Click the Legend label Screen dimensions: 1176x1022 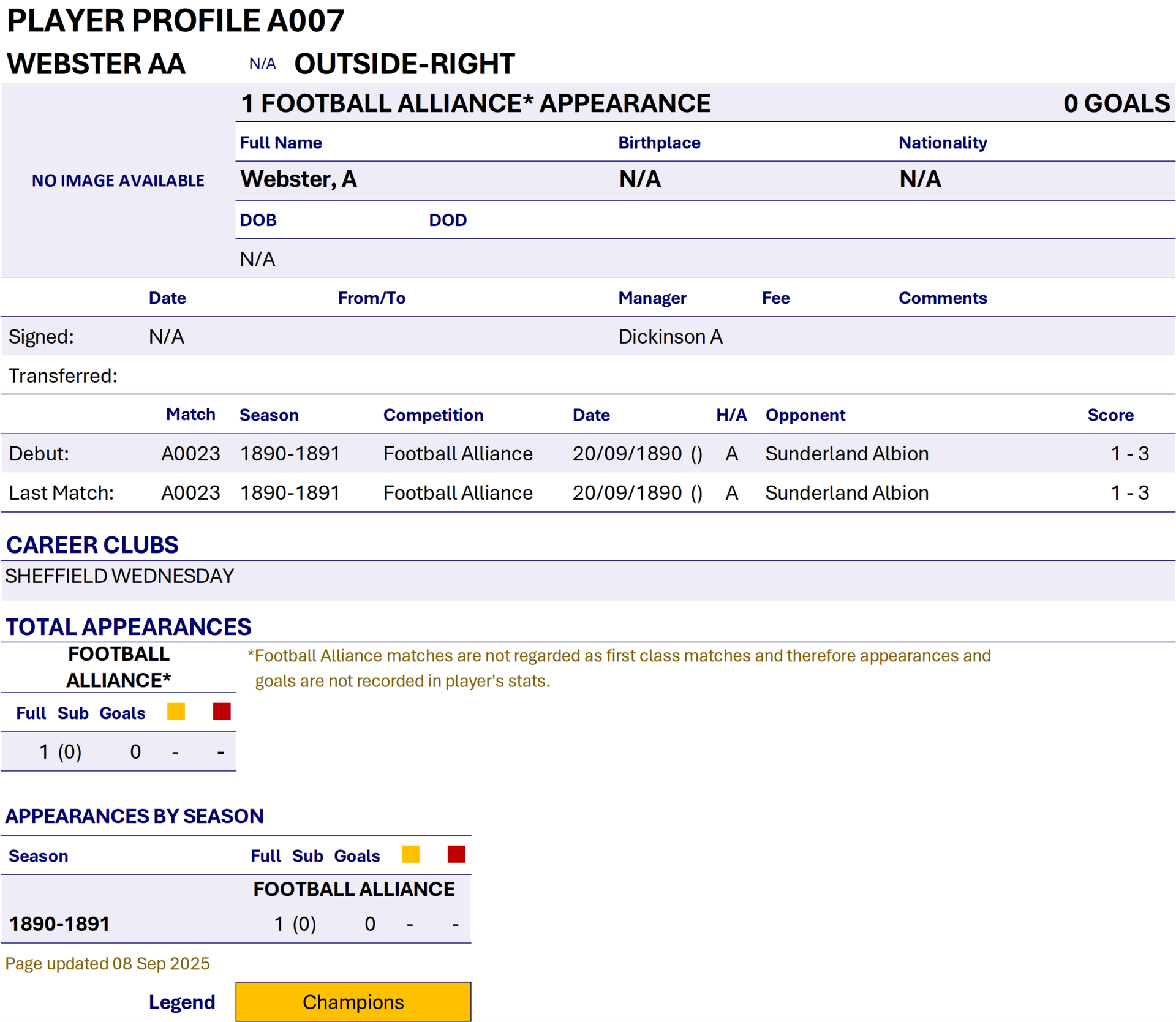click(182, 1002)
